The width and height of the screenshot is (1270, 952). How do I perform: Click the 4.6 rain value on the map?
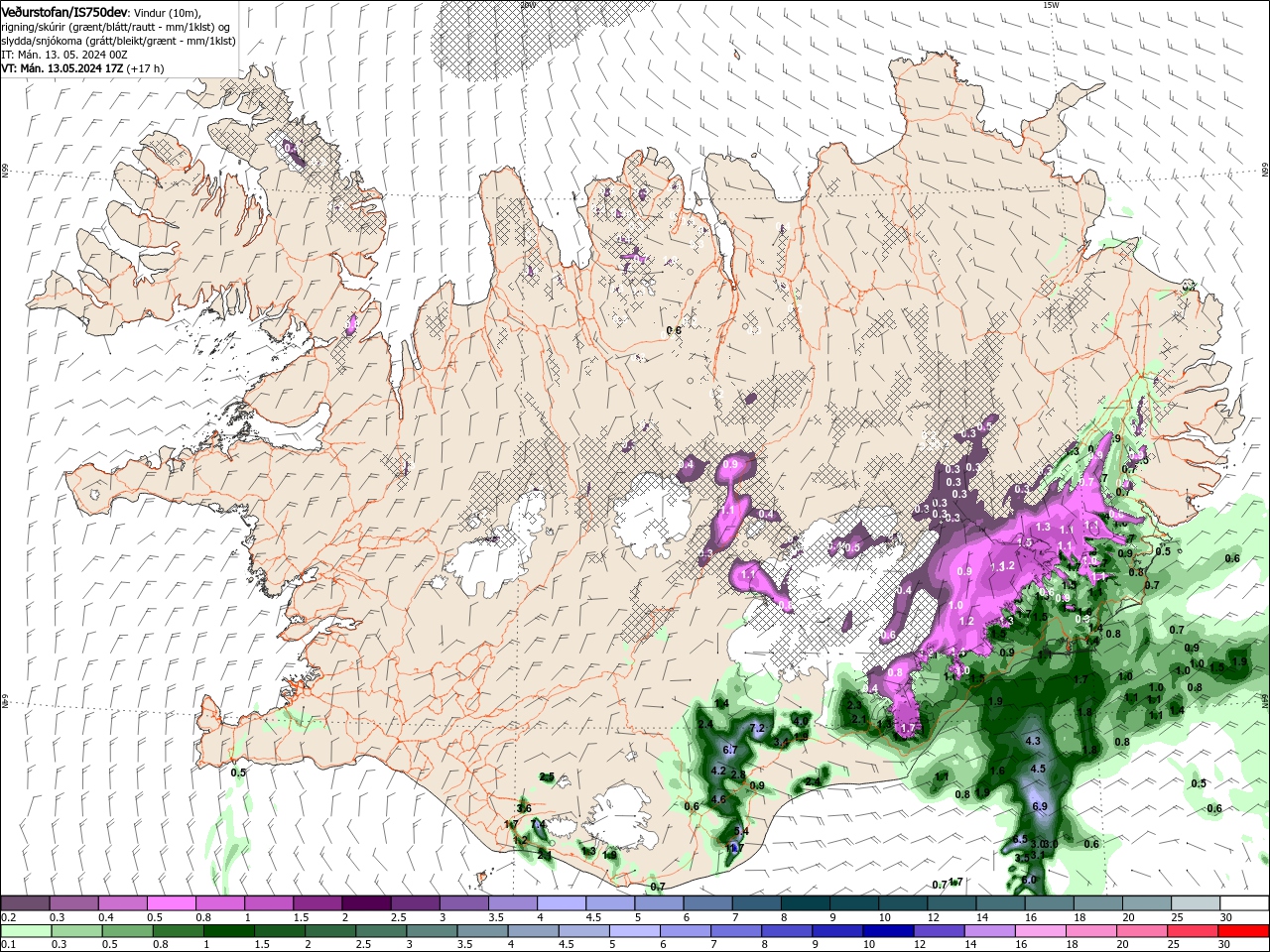pos(719,799)
